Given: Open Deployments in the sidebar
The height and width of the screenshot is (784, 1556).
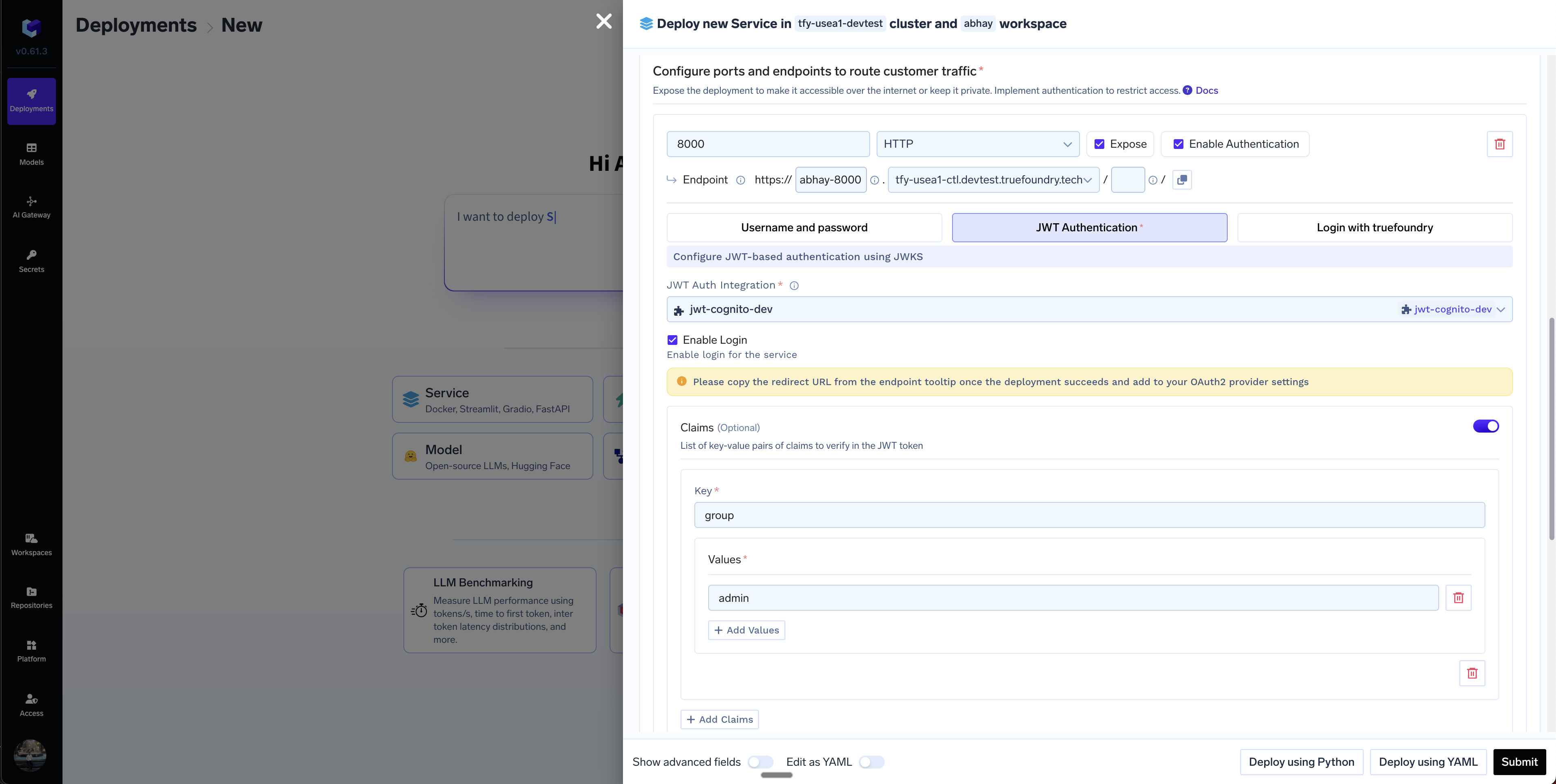Looking at the screenshot, I should [x=31, y=101].
